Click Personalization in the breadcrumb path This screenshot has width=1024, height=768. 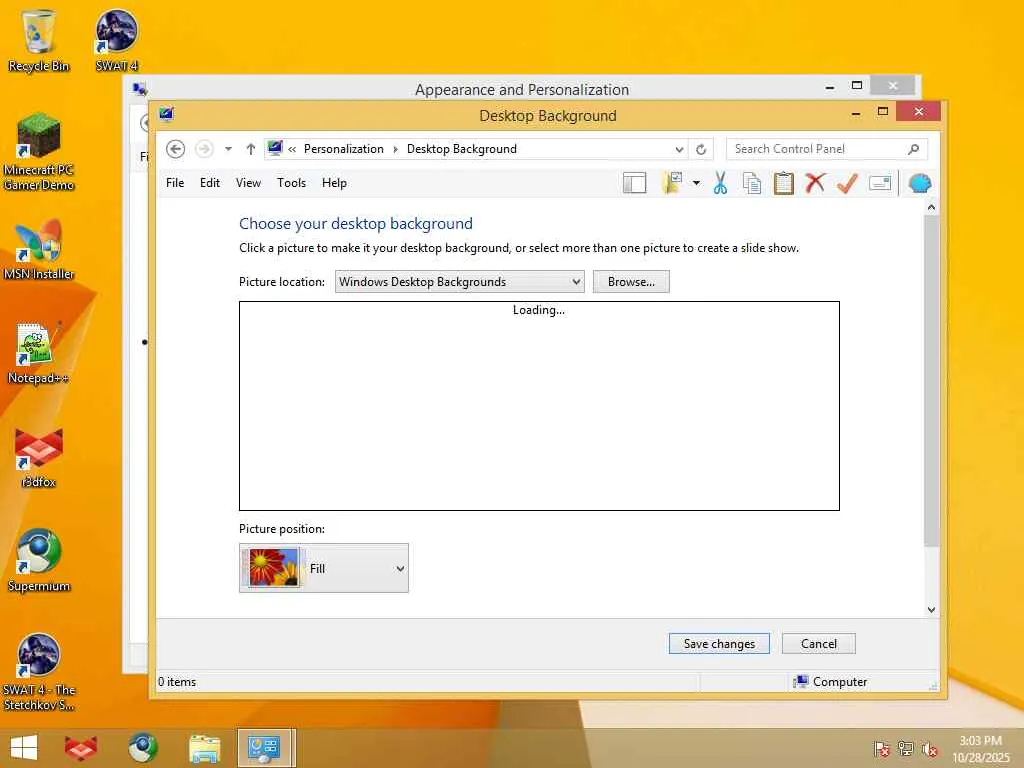[344, 149]
